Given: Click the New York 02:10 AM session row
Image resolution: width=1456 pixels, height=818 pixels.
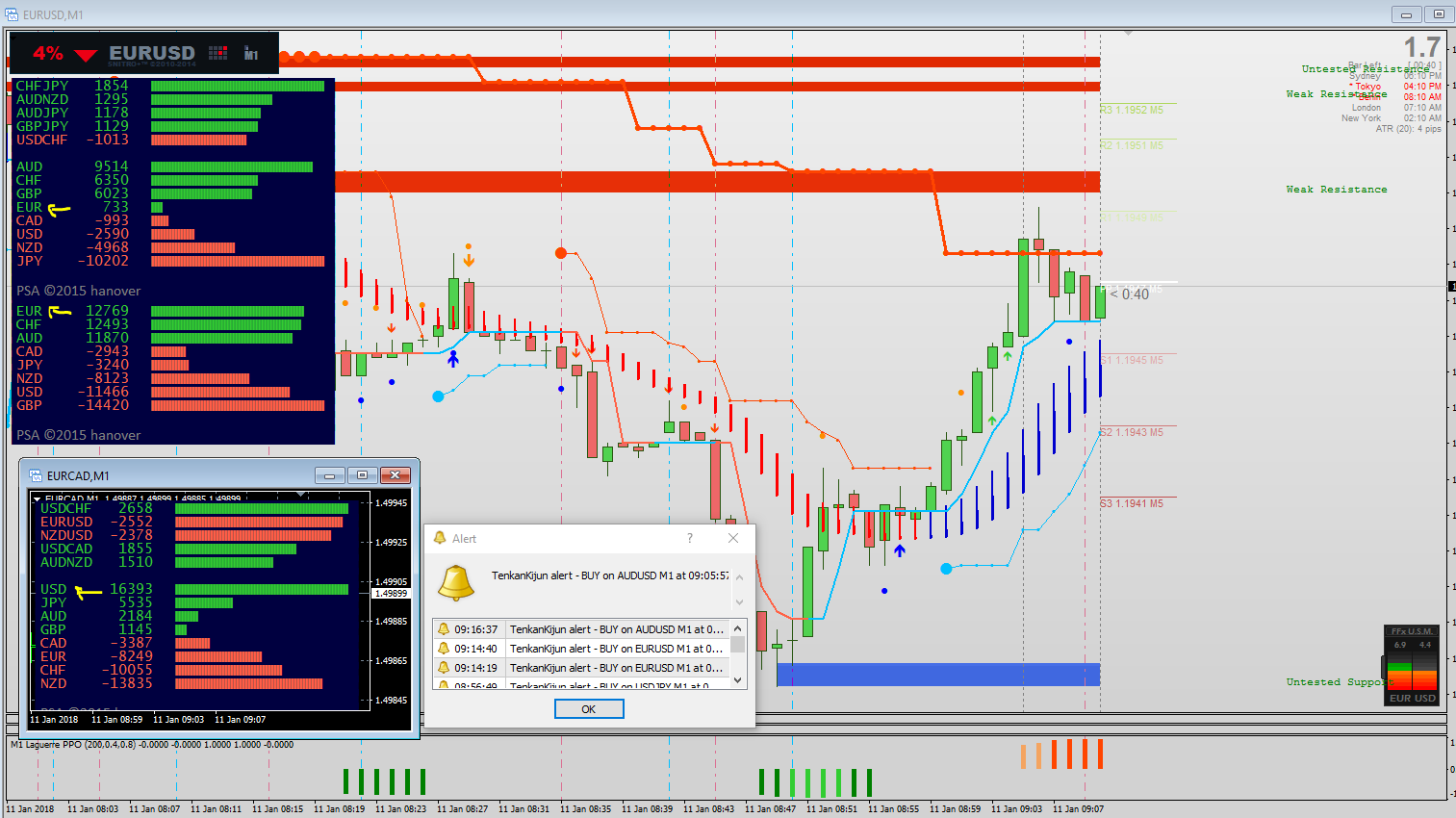Looking at the screenshot, I should click(1392, 118).
